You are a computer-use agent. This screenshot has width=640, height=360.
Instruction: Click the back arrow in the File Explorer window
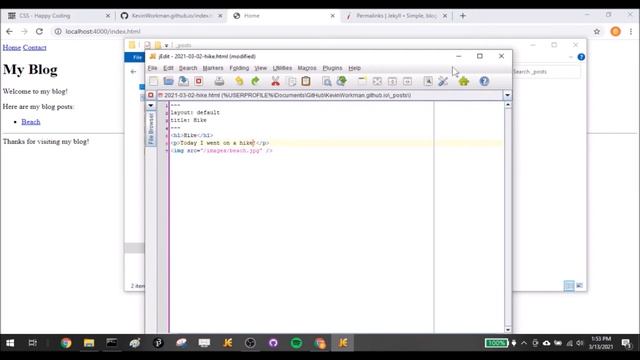tap(133, 72)
